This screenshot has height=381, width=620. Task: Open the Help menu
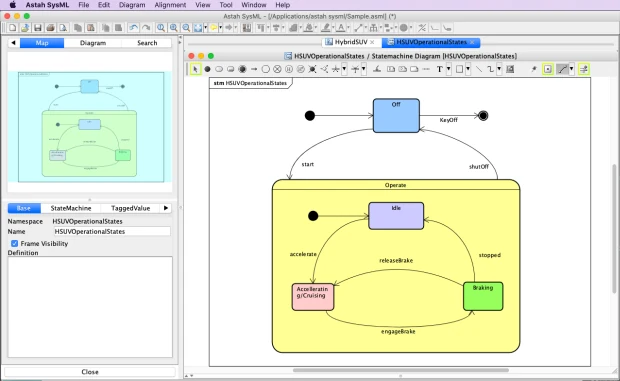click(x=283, y=5)
